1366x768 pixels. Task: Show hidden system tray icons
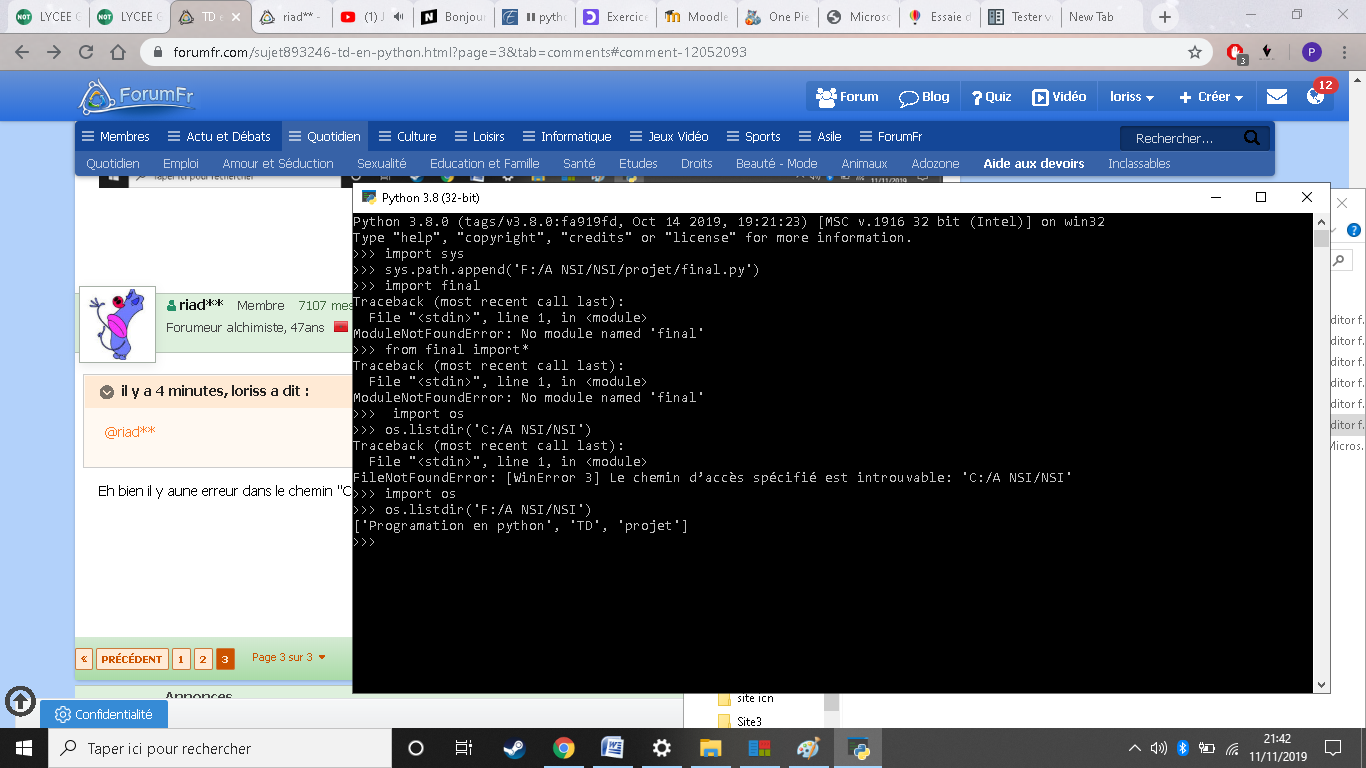(x=1135, y=748)
